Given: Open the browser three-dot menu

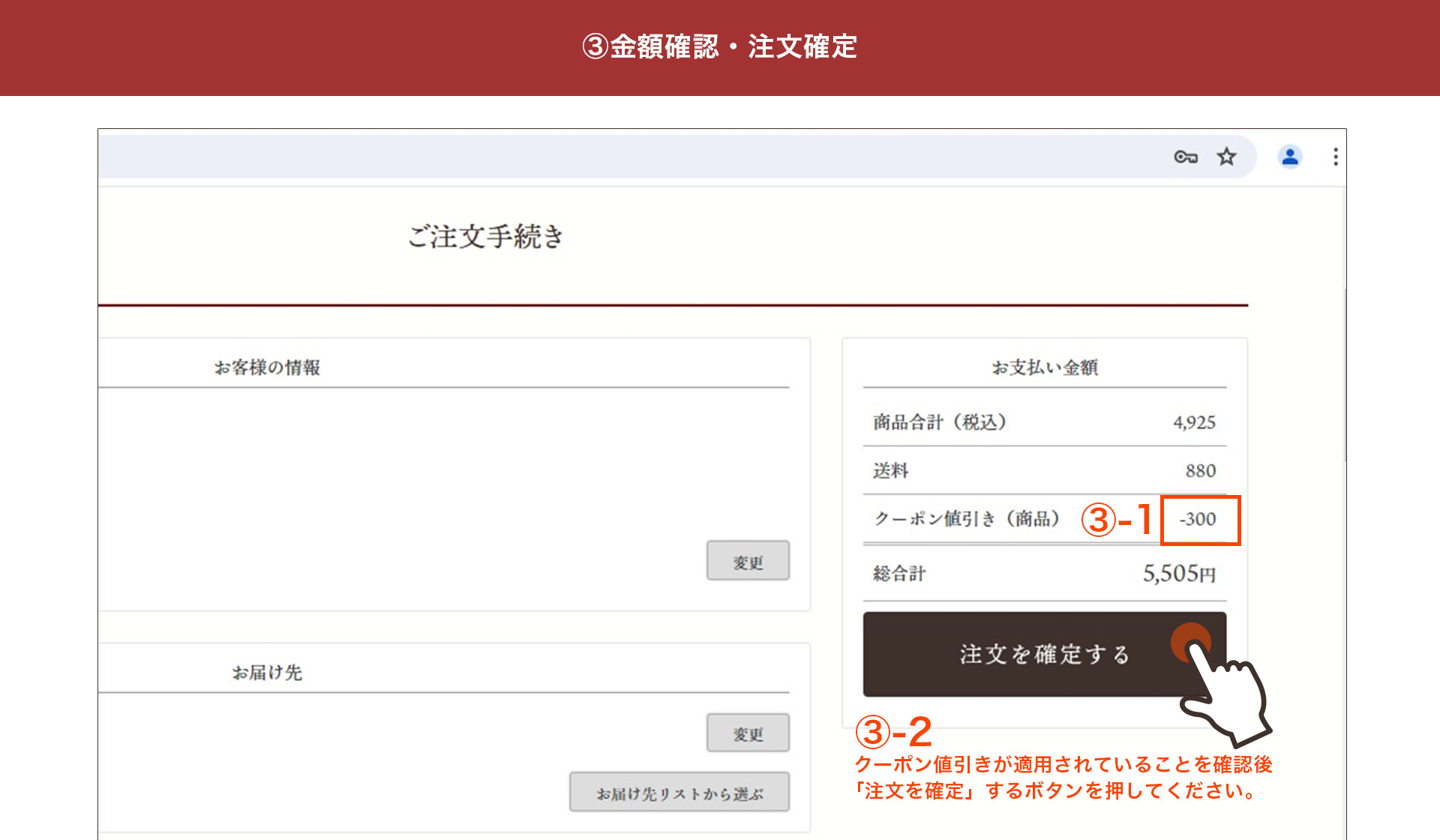Looking at the screenshot, I should coord(1336,157).
